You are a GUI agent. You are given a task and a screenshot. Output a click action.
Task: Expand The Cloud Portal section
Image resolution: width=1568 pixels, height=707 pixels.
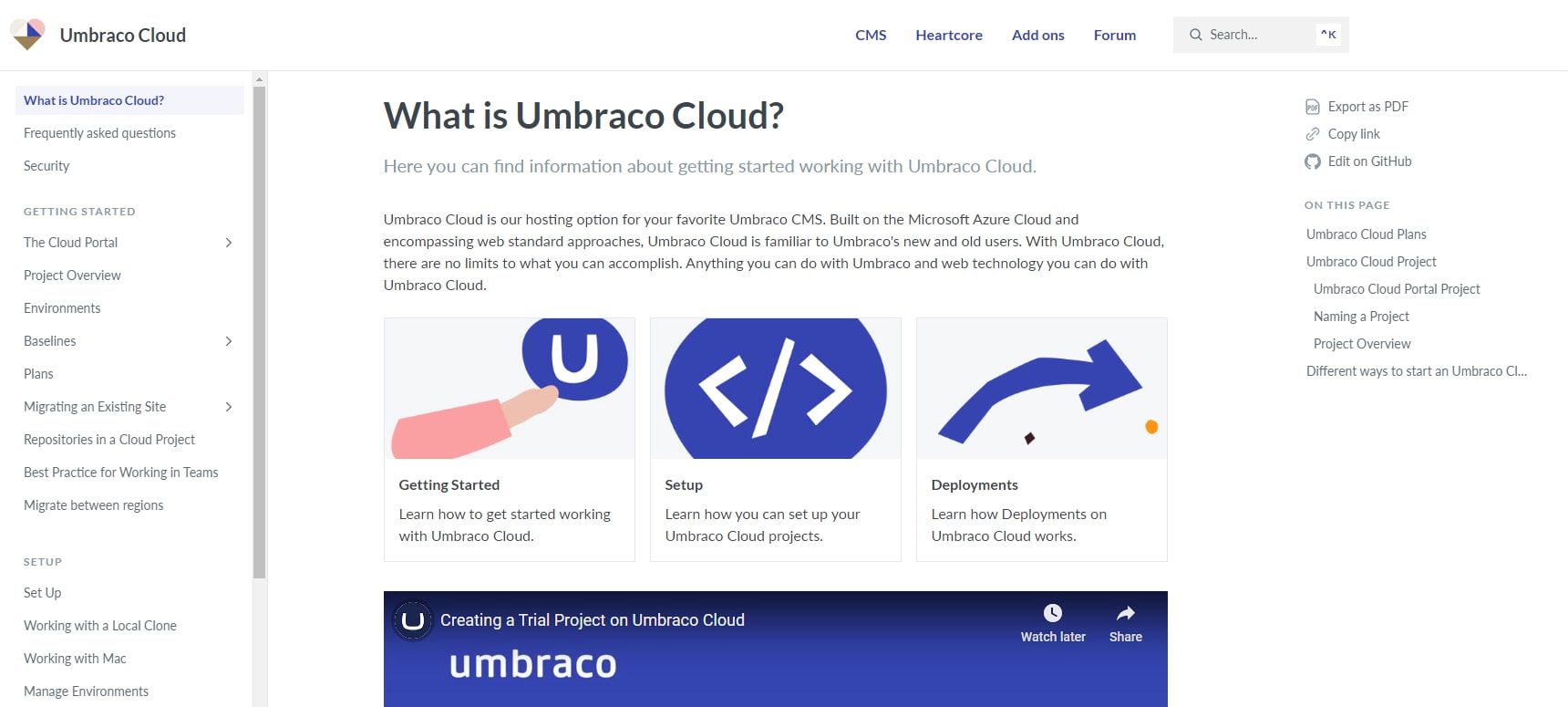(x=229, y=243)
